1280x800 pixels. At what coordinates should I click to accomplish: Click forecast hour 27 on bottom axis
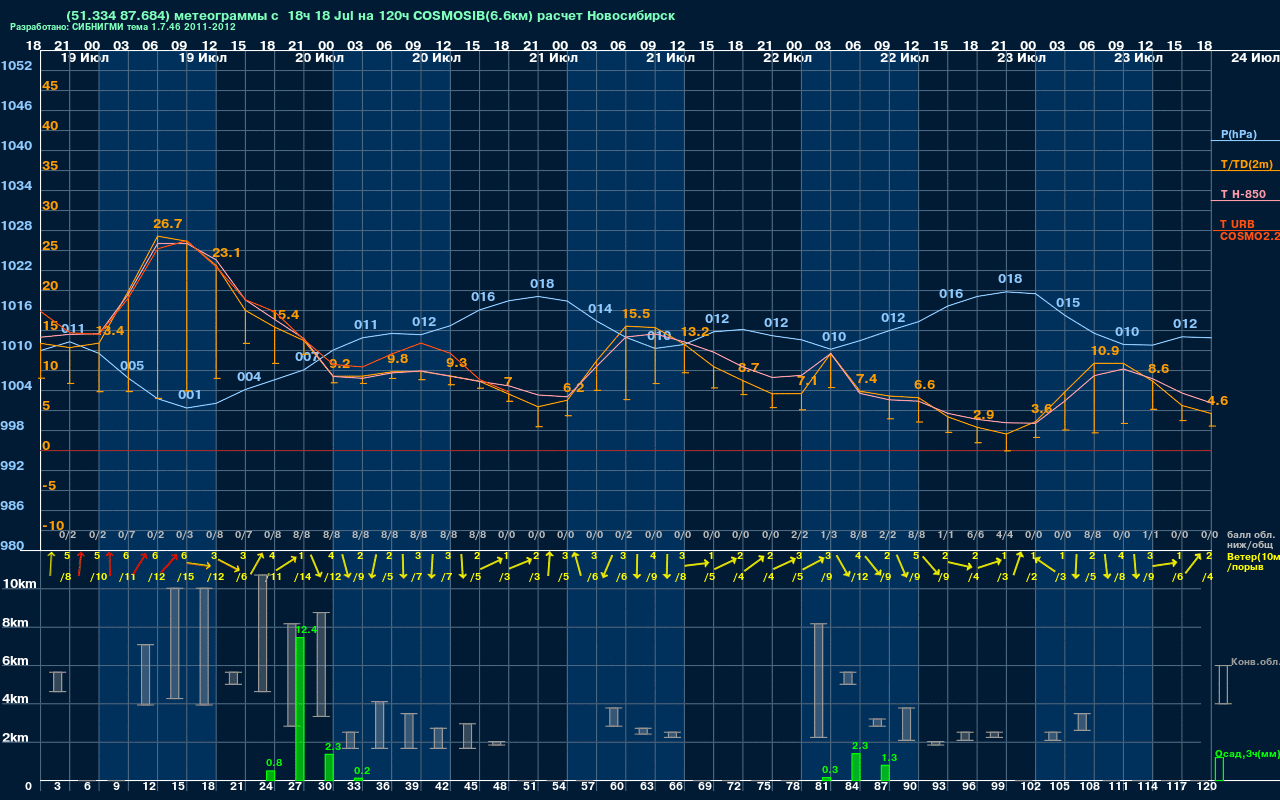point(295,788)
